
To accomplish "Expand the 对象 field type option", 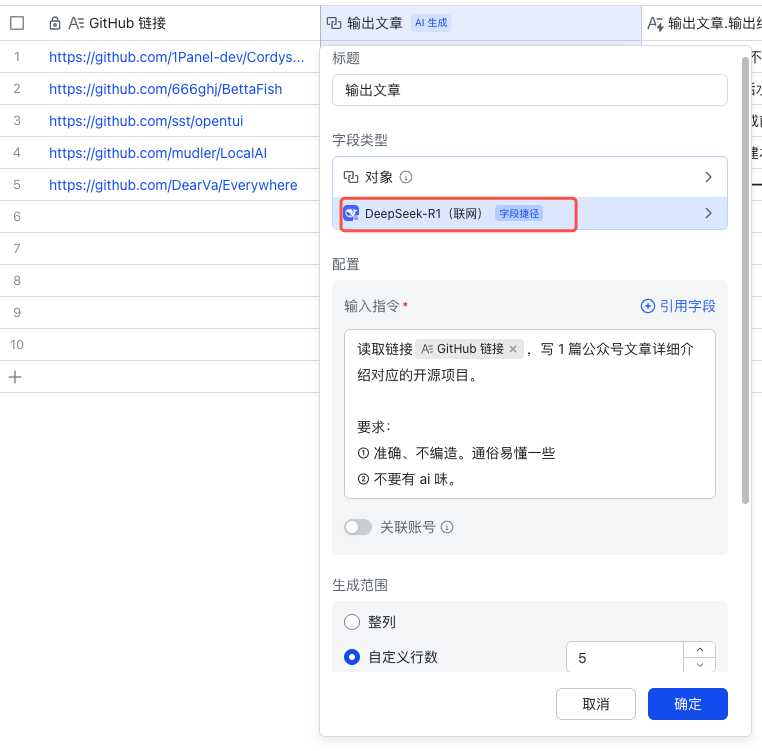I will point(709,177).
